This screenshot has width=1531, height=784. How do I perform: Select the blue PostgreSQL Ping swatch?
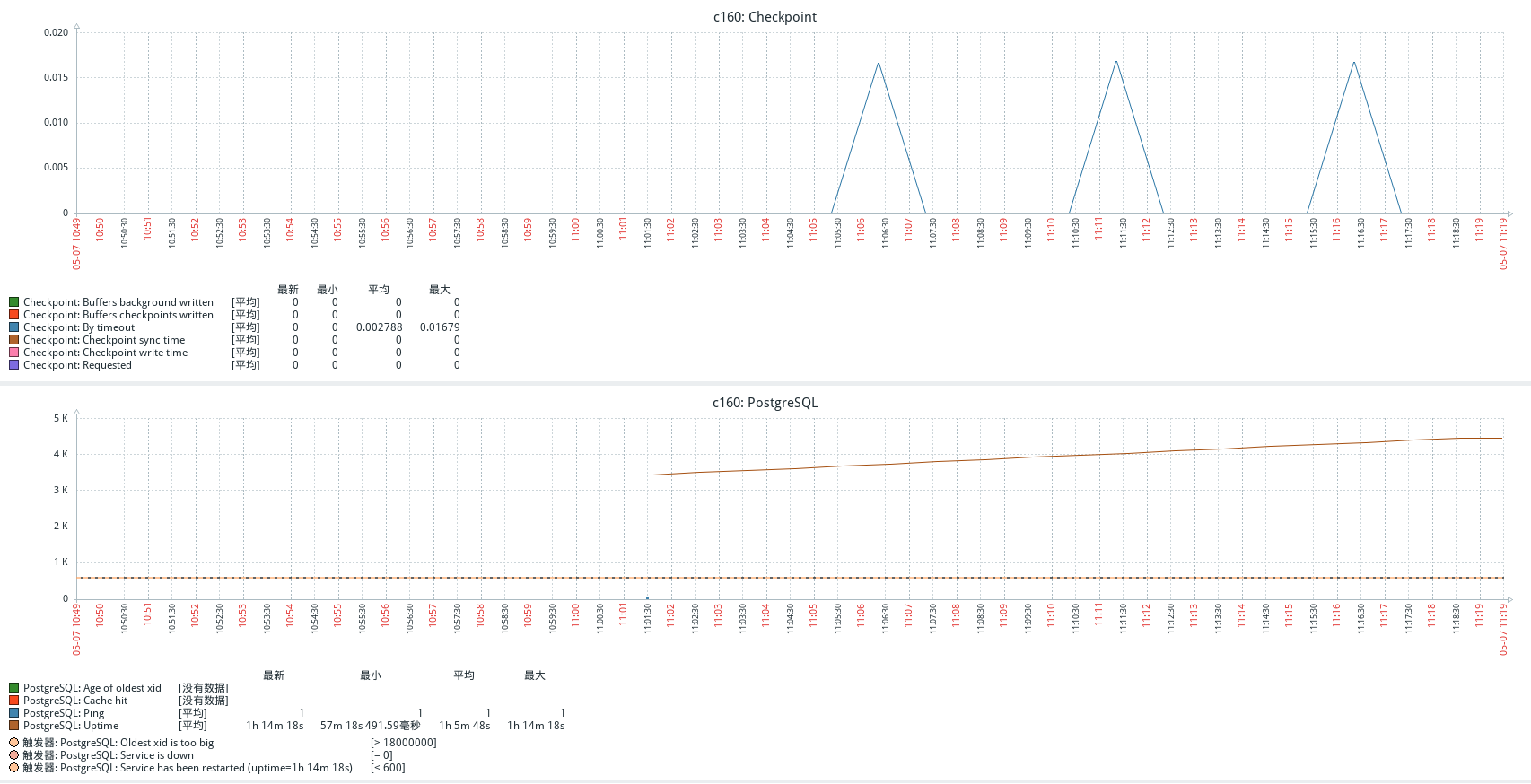tap(14, 713)
